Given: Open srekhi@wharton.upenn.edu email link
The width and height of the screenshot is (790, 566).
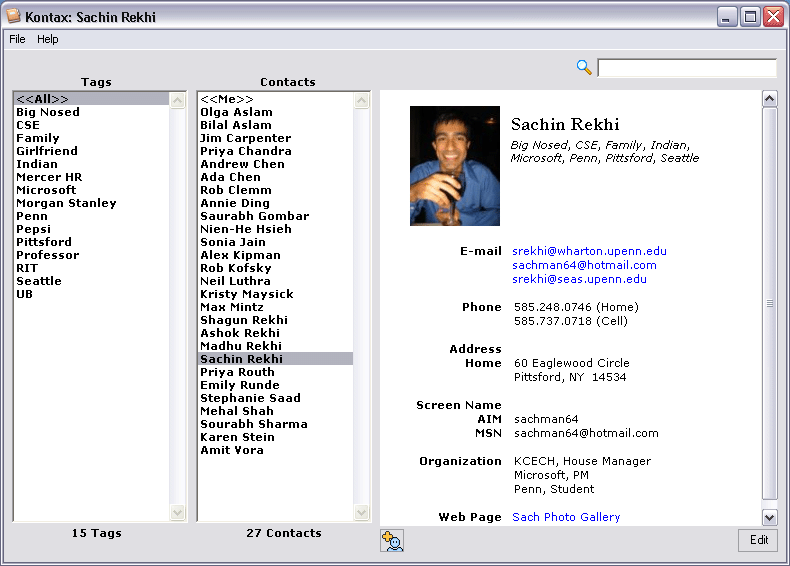Looking at the screenshot, I should 589,251.
